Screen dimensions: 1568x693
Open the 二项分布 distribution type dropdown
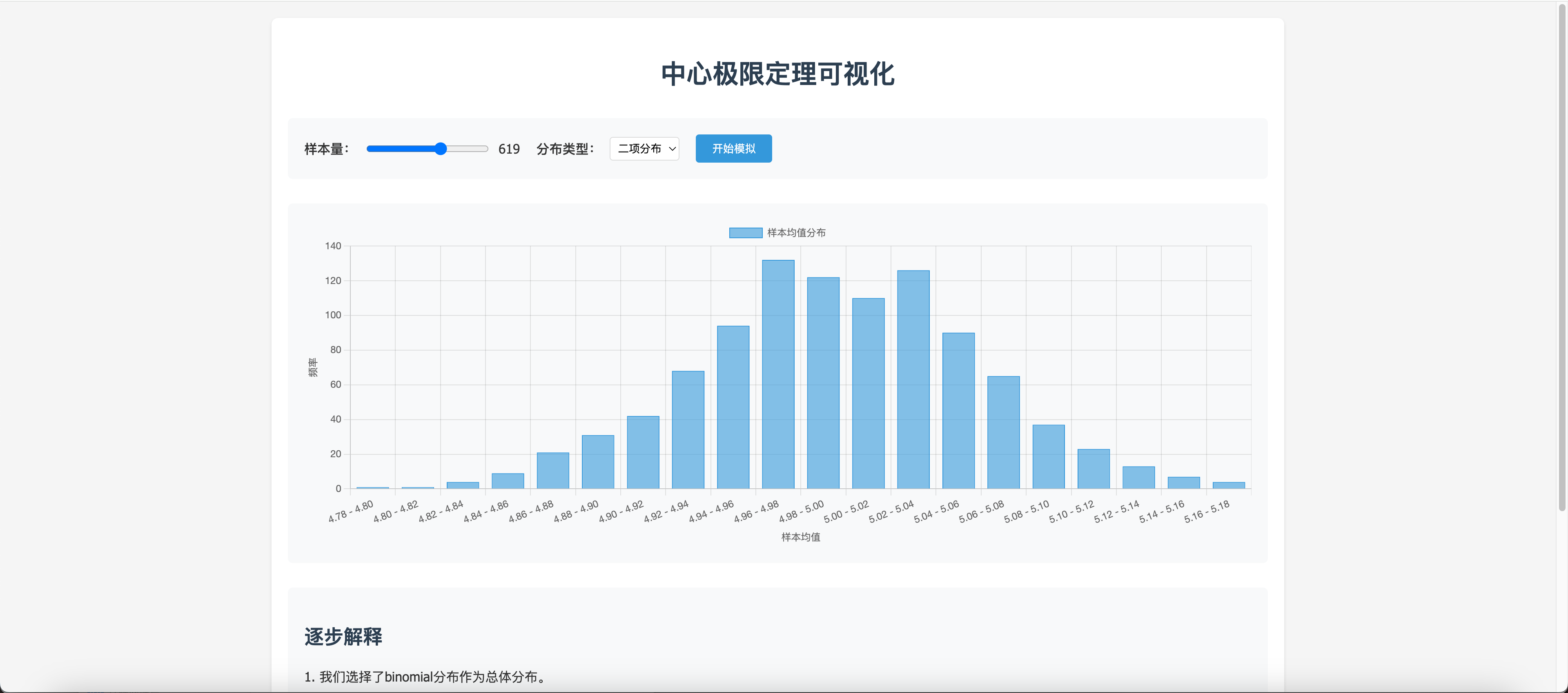644,149
